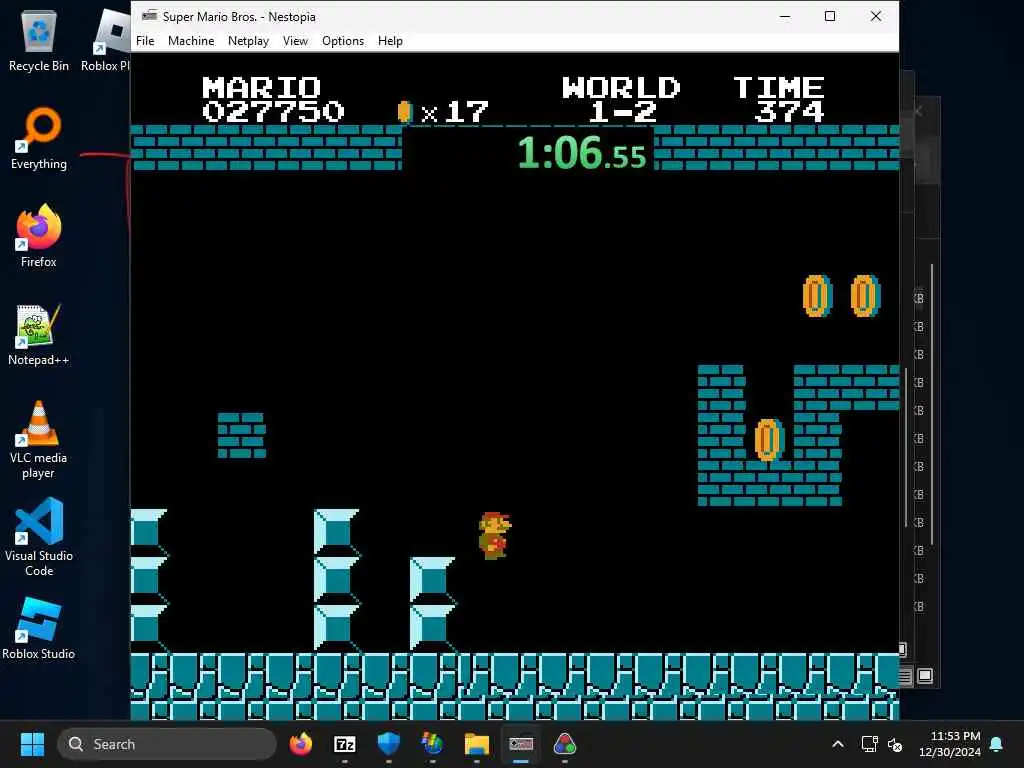Open the notification bell

(x=997, y=744)
